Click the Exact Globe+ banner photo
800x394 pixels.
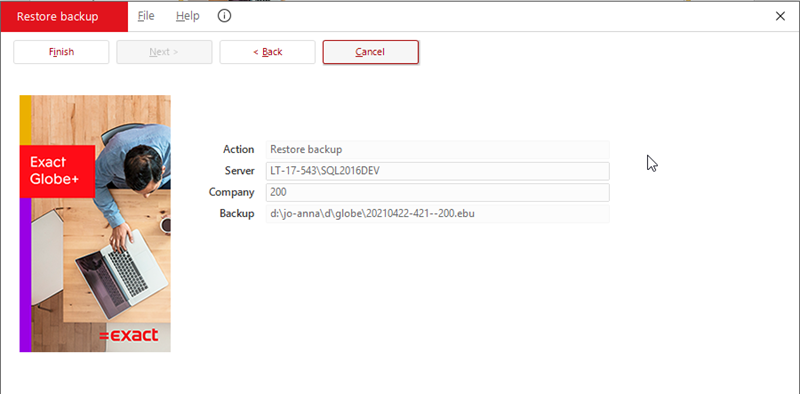[95, 224]
